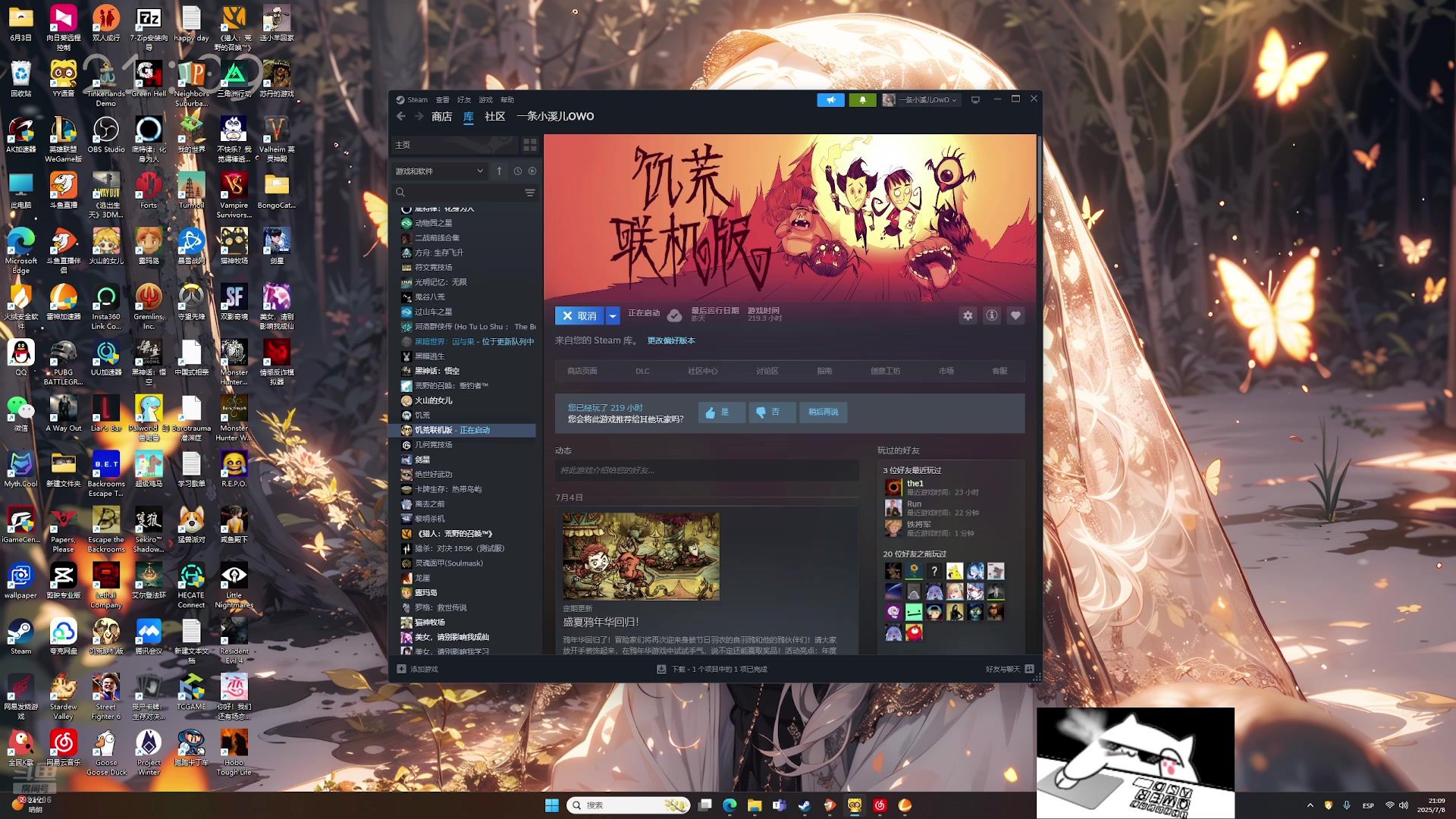The image size is (1456, 819).
Task: Click cloud sync status icon
Action: point(674,315)
